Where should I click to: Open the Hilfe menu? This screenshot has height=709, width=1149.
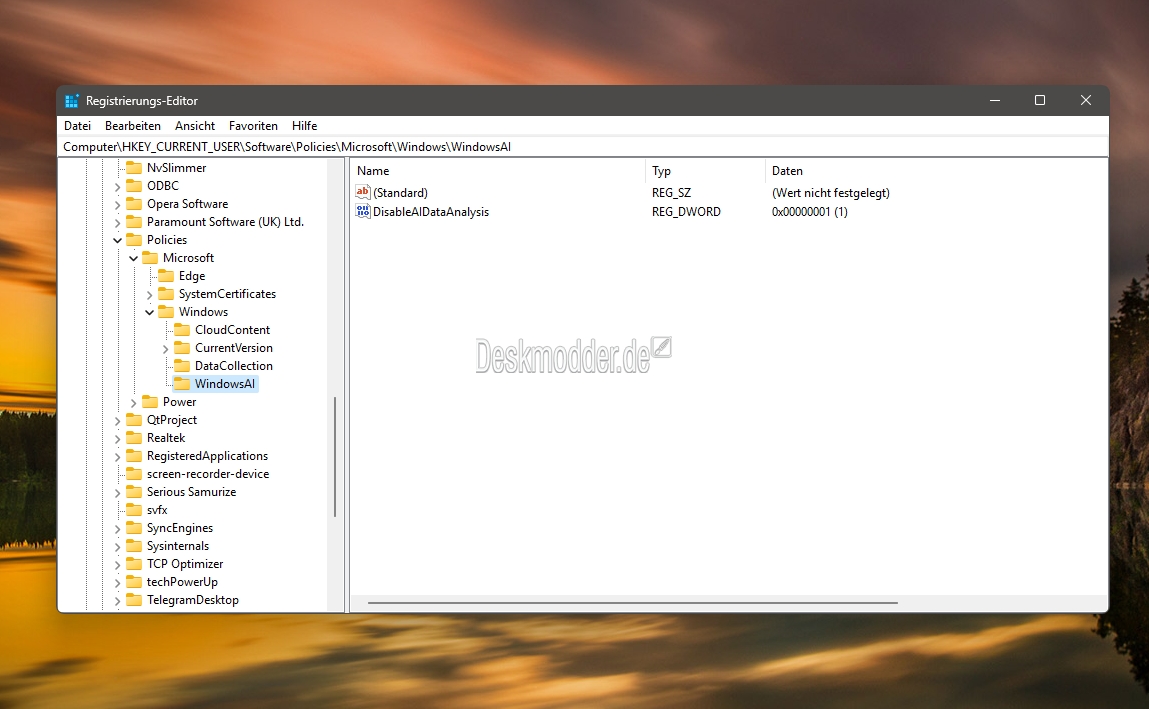pyautogui.click(x=304, y=126)
